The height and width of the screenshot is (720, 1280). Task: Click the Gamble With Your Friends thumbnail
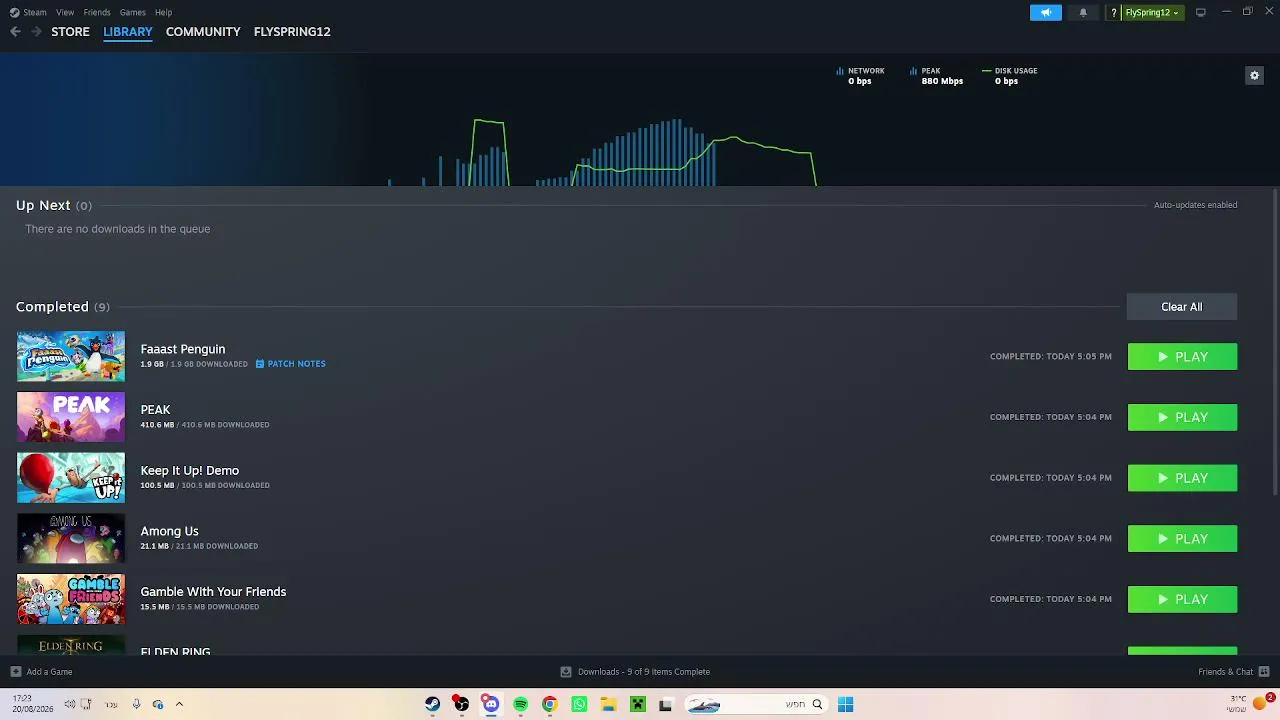pos(71,599)
